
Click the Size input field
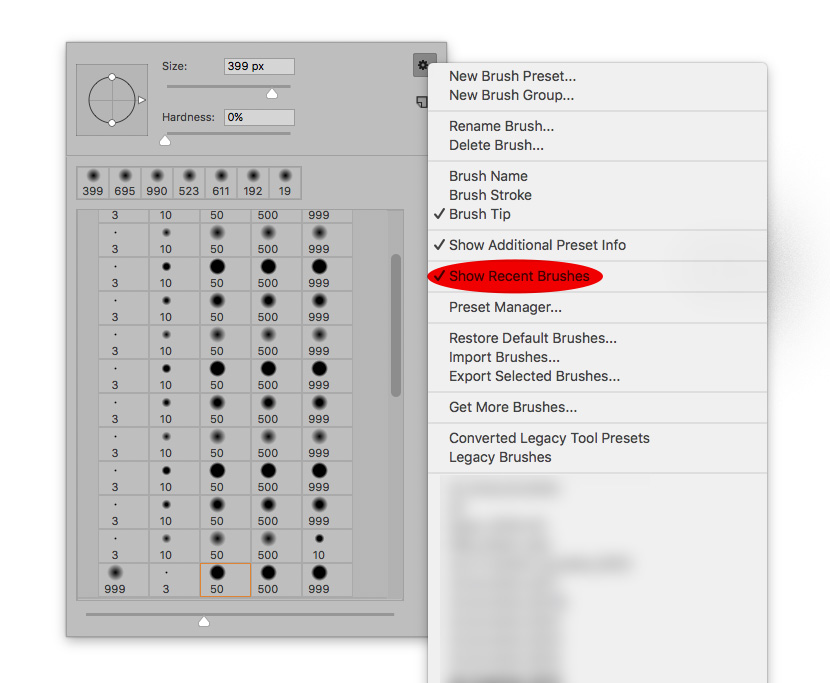[x=258, y=66]
